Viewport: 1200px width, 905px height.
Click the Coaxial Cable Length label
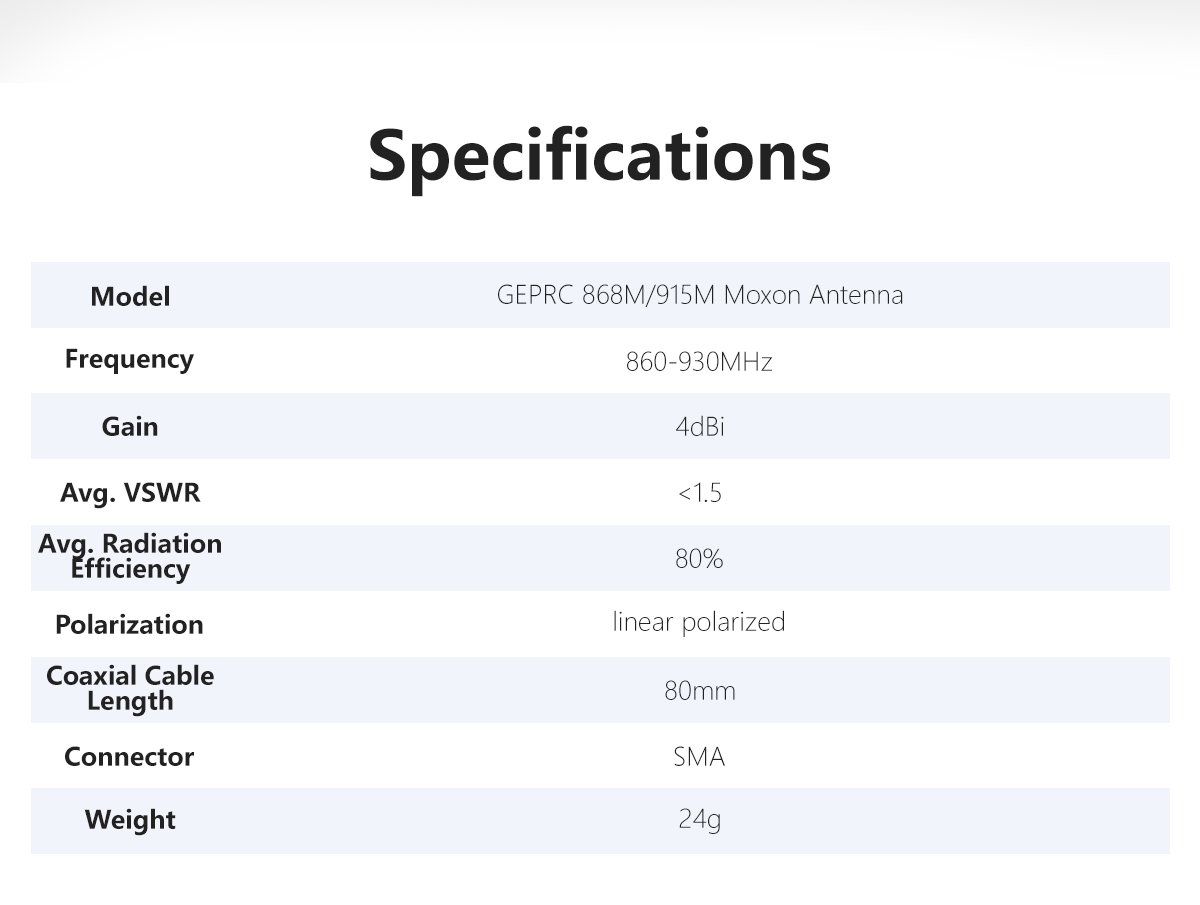(130, 688)
